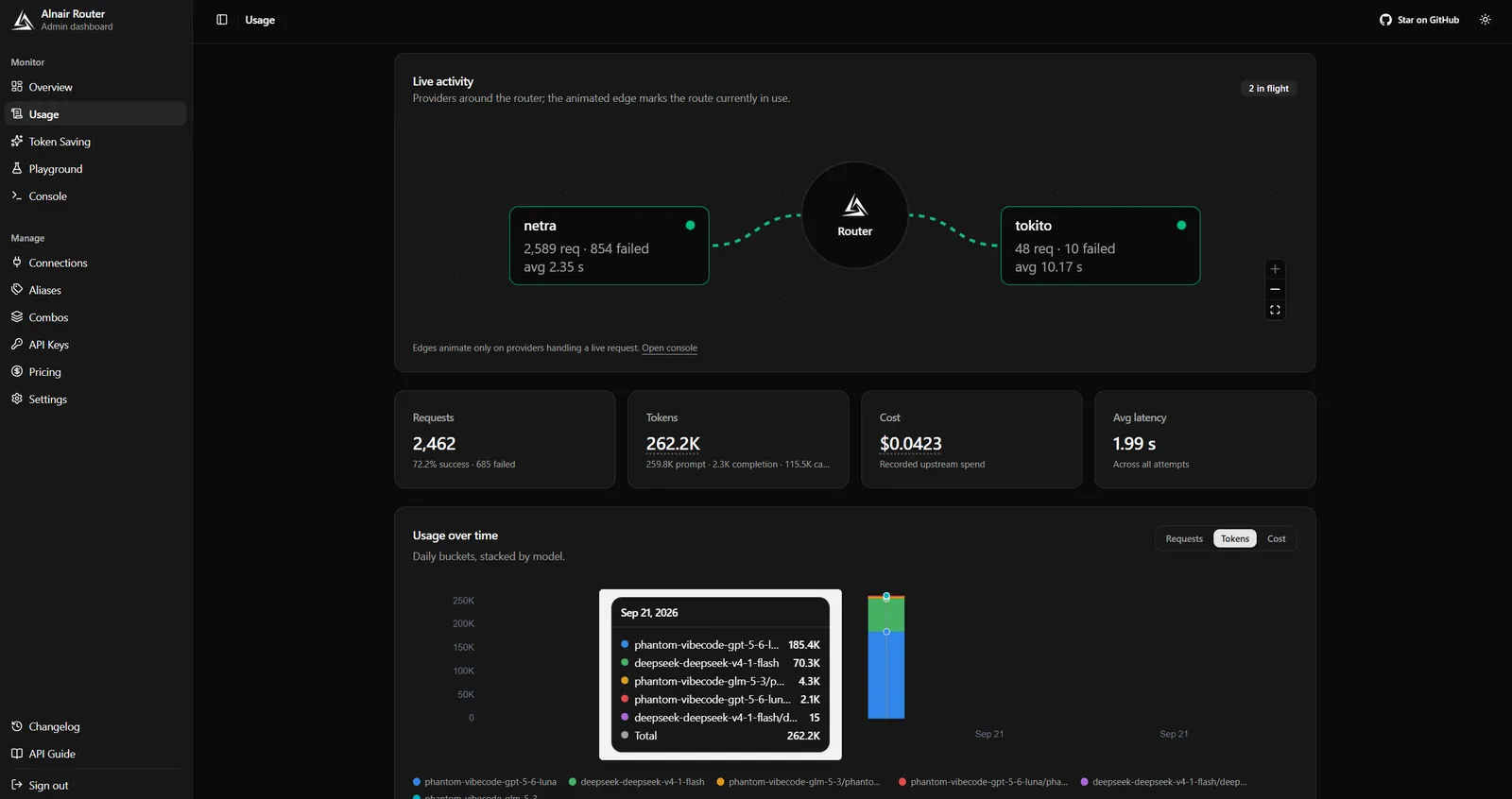Click the API Guide book icon
This screenshot has height=799, width=1512.
[x=17, y=754]
